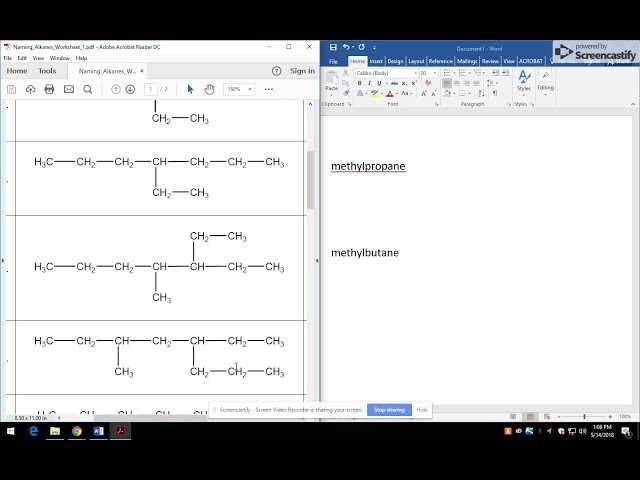Go to next PDF page with down arrow
Screen dimensions: 640x480
click(130, 89)
